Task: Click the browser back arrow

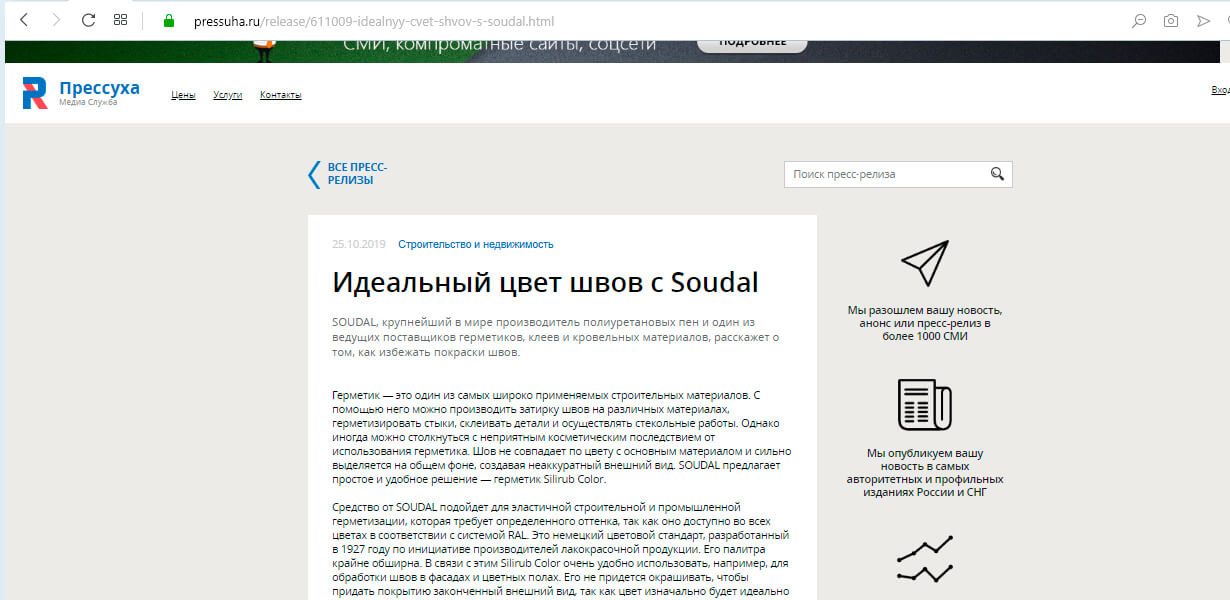Action: (x=24, y=20)
